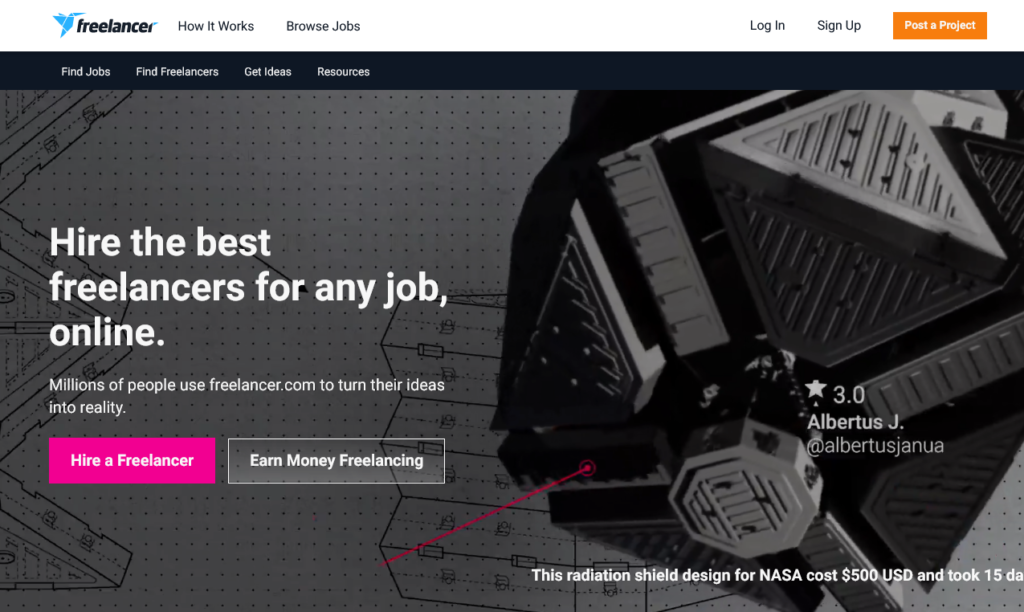
Task: Click the Log In link
Action: coord(767,26)
